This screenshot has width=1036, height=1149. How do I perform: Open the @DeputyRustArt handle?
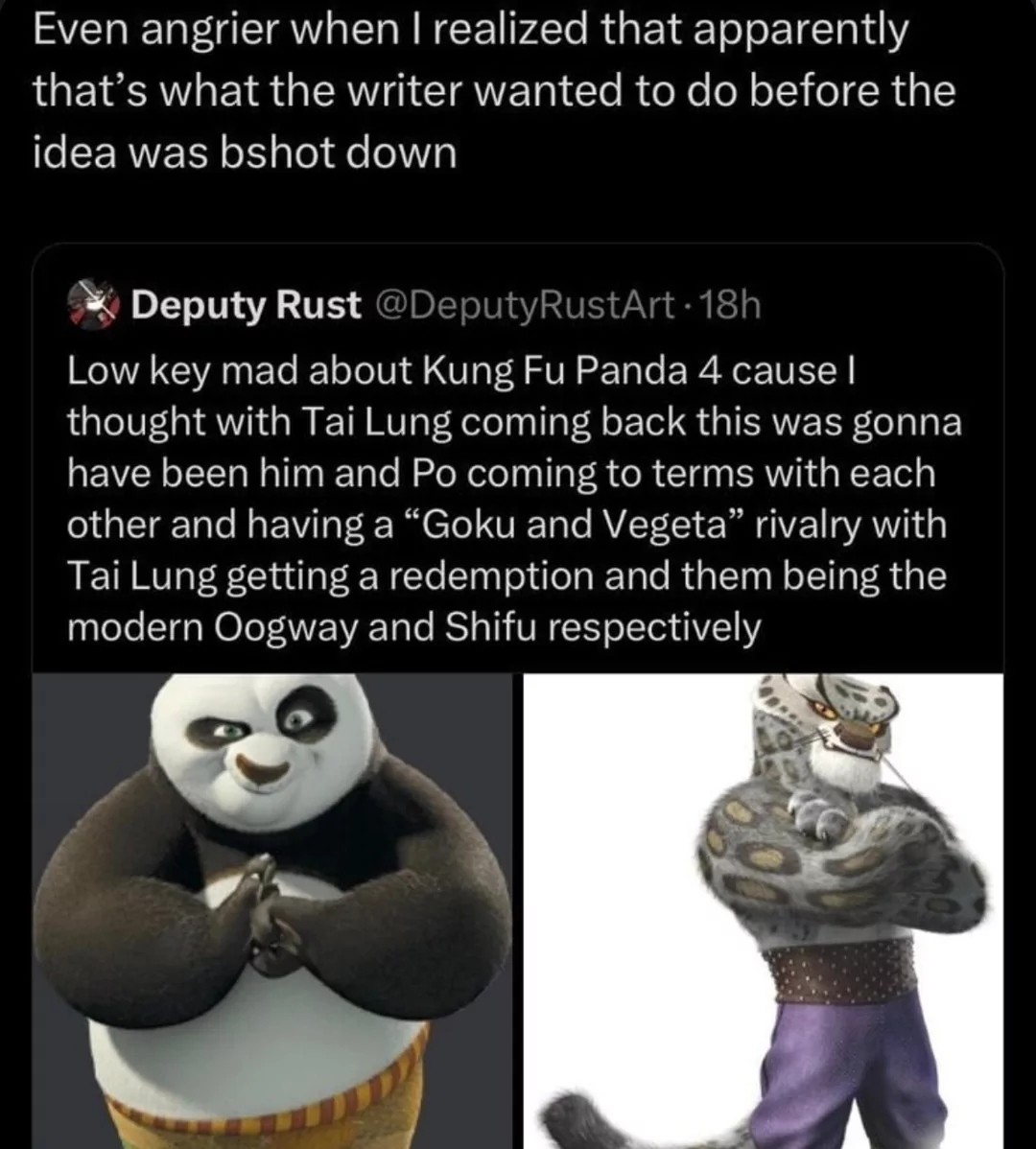525,305
